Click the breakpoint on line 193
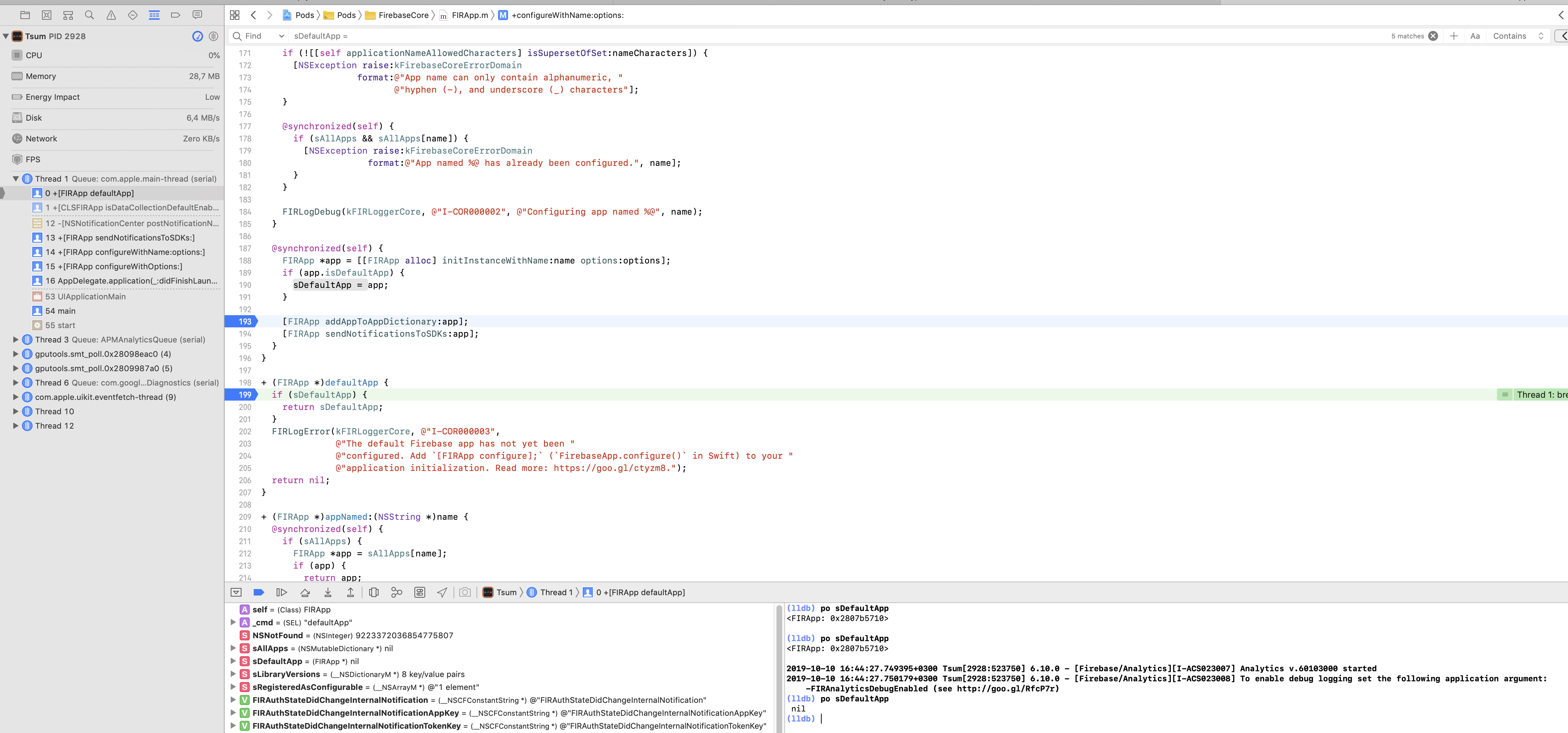1568x733 pixels. coord(243,321)
